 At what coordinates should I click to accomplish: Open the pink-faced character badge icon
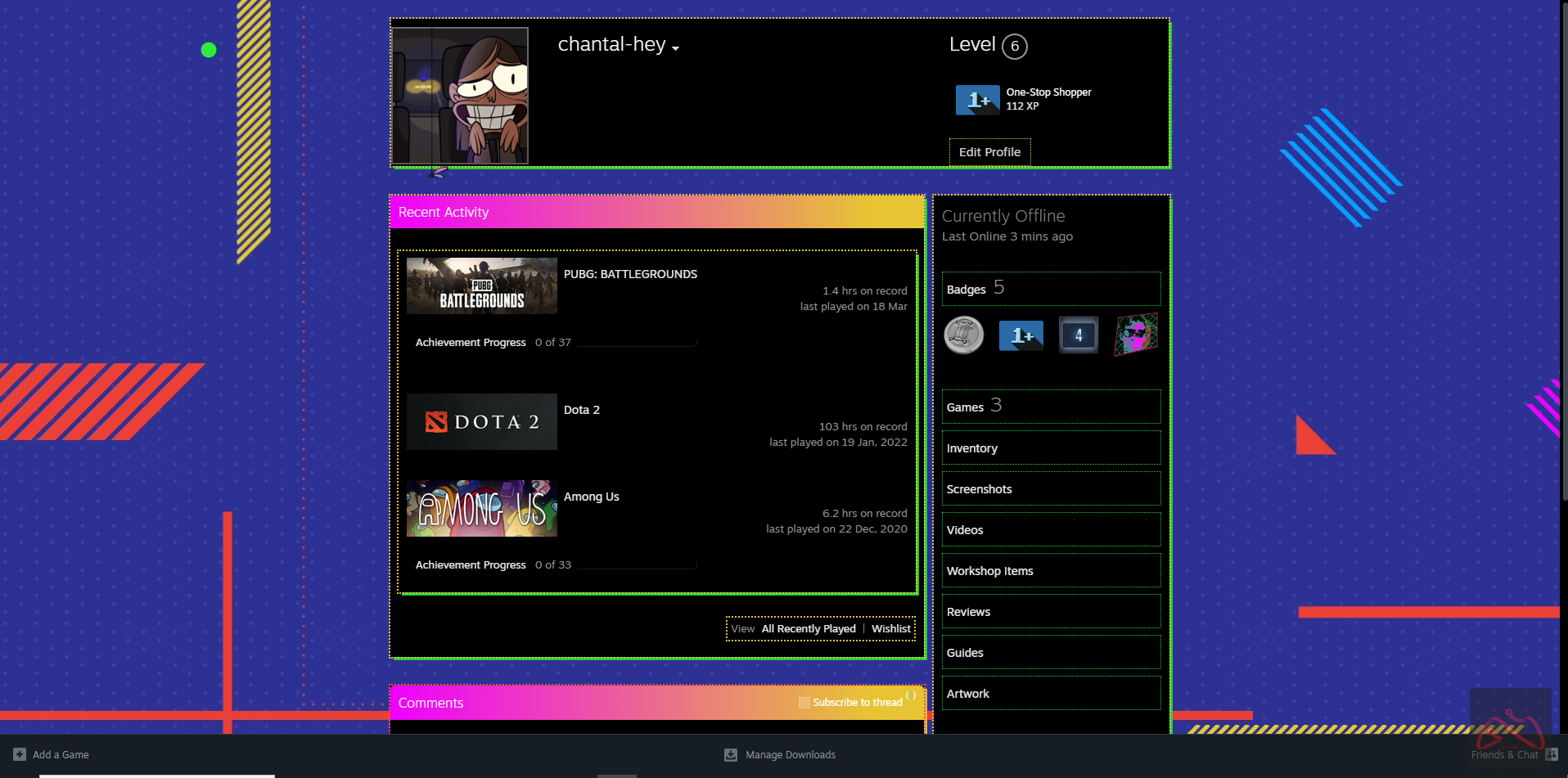[x=1136, y=335]
